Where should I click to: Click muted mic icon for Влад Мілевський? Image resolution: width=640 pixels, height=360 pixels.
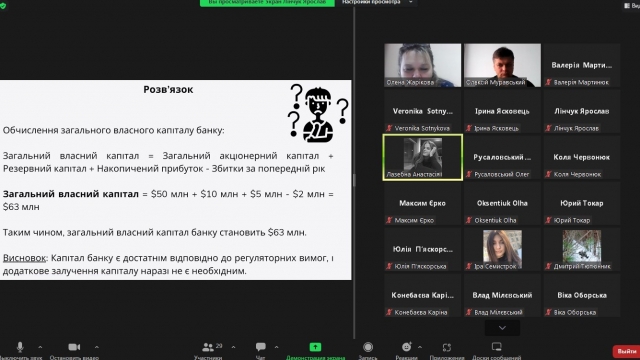(x=469, y=312)
